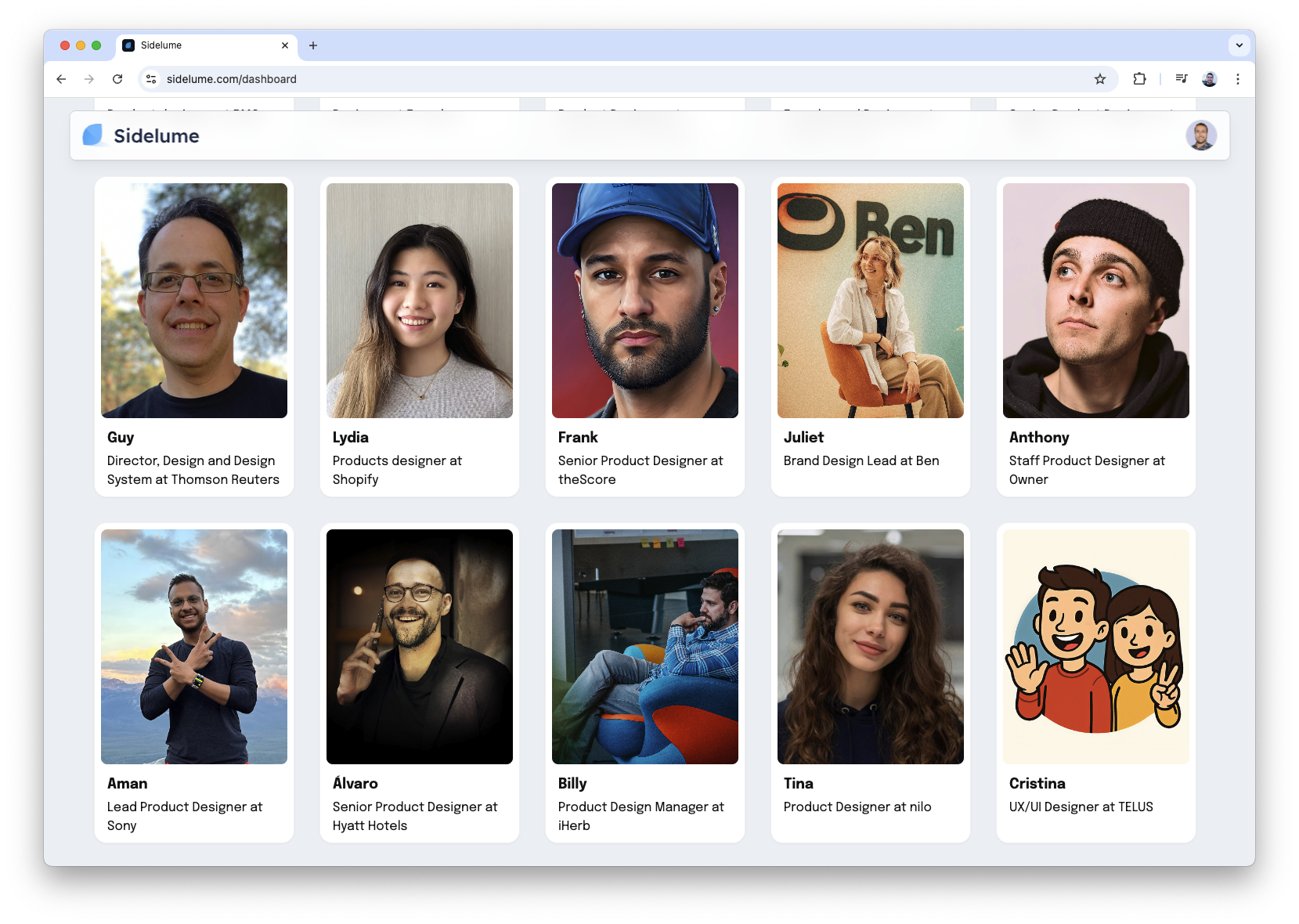Click the name Álvaro
This screenshot has width=1299, height=924.
[x=355, y=783]
